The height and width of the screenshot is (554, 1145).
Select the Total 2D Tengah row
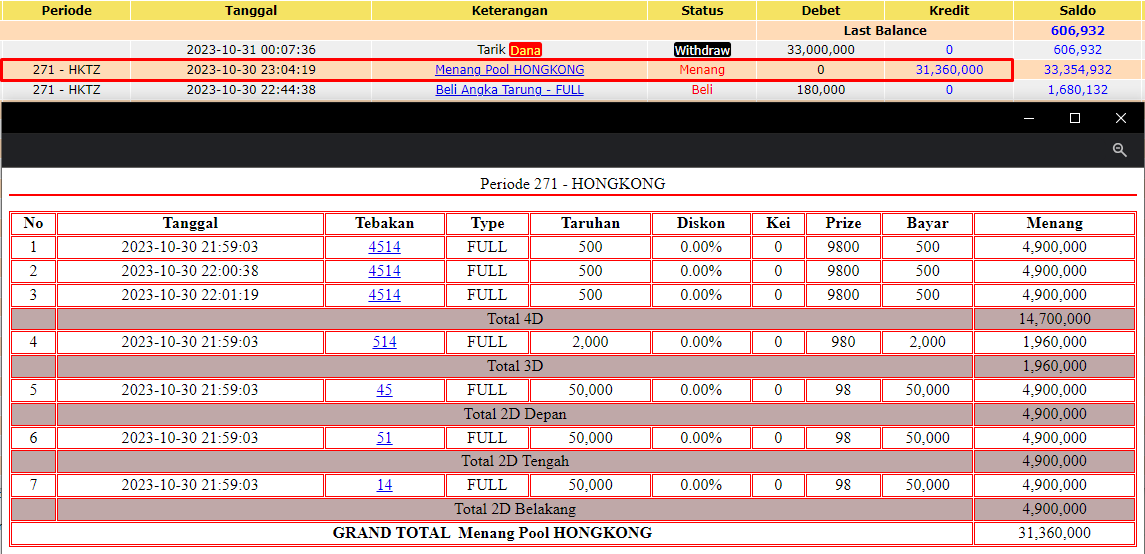[x=572, y=461]
